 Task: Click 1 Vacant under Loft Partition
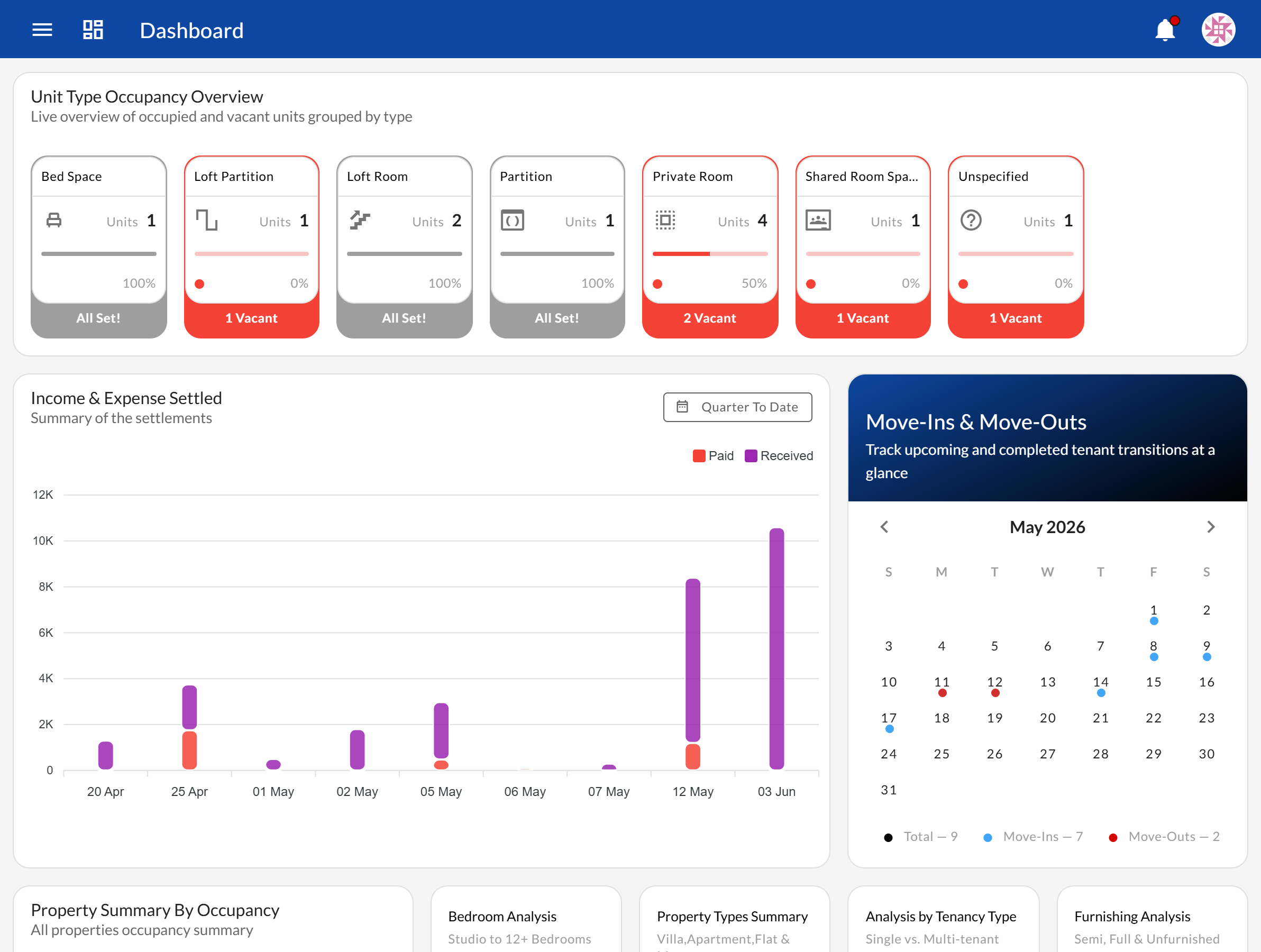pyautogui.click(x=251, y=318)
